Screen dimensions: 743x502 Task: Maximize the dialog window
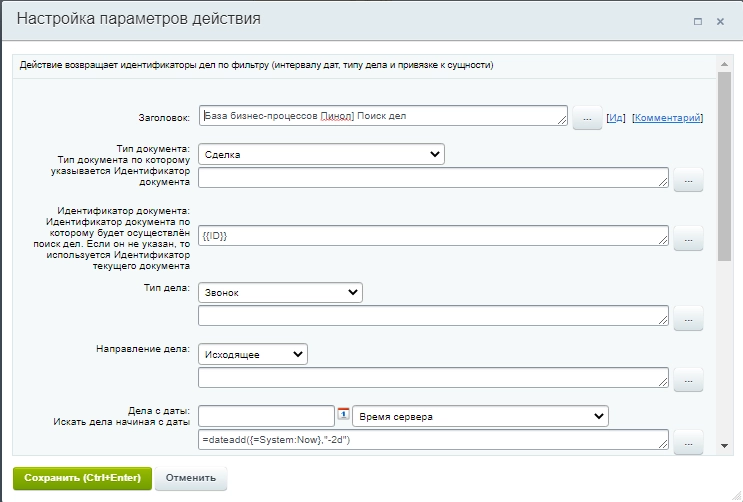point(697,20)
